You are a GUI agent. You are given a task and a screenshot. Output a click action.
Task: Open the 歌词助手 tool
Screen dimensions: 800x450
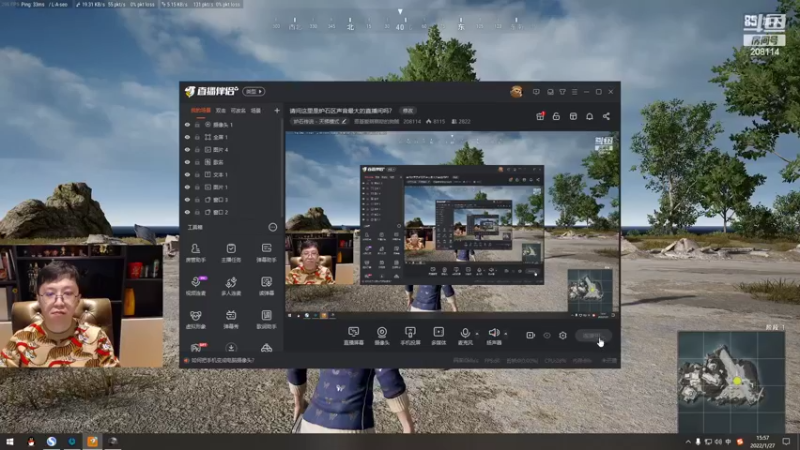pos(266,319)
